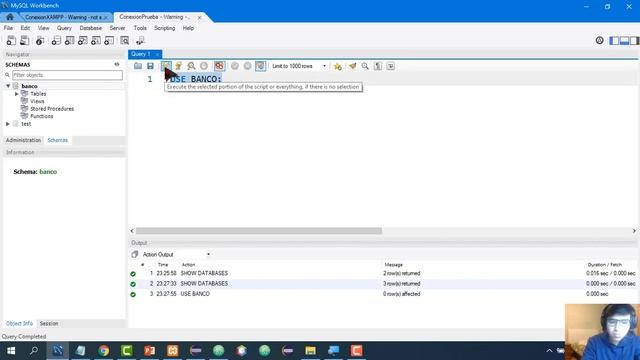The width and height of the screenshot is (640, 360).
Task: Create new table toolbar icon
Action: click(69, 40)
